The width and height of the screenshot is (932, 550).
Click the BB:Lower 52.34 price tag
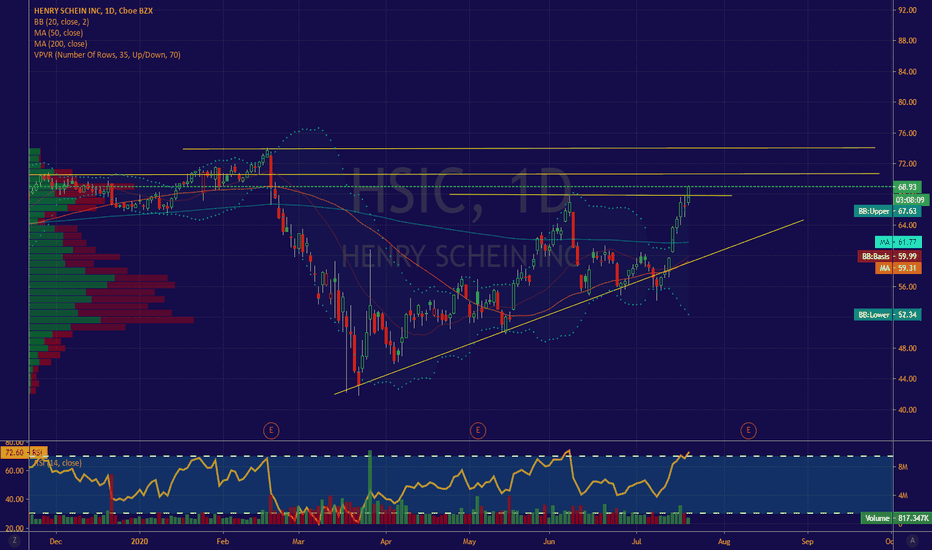click(x=887, y=315)
